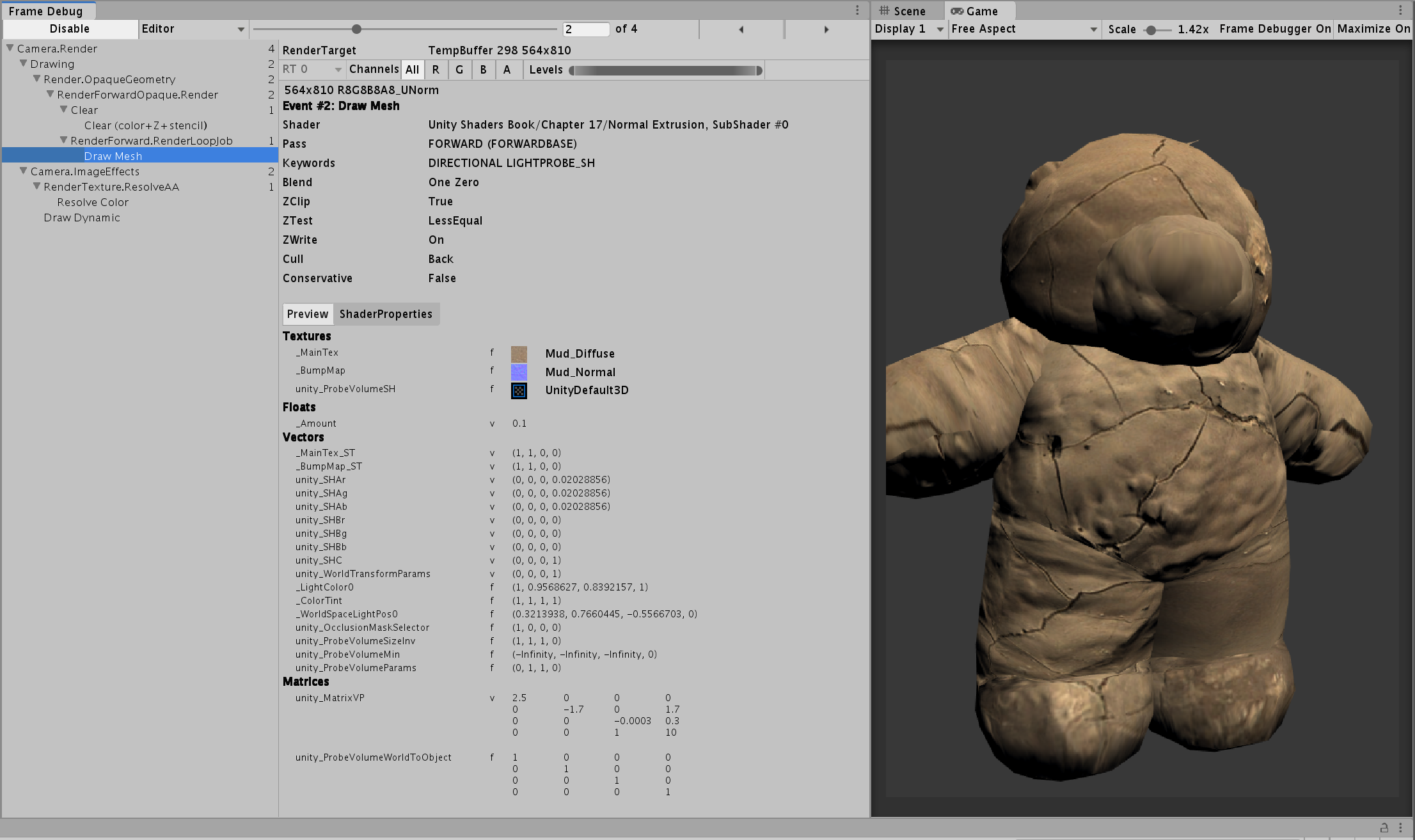
Task: Collapse RenderForward.RenderLoopJob node
Action: point(64,140)
